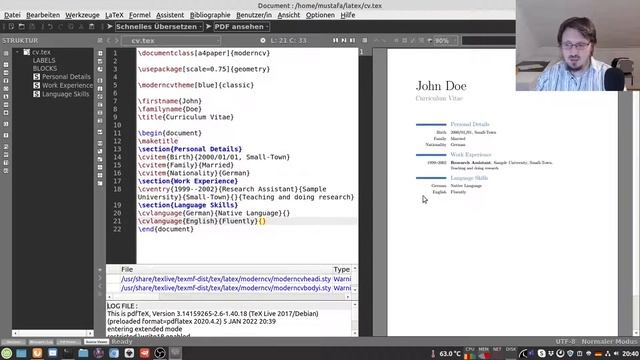Open the Hilfe menu
This screenshot has width=640, height=360.
pyautogui.click(x=348, y=15)
